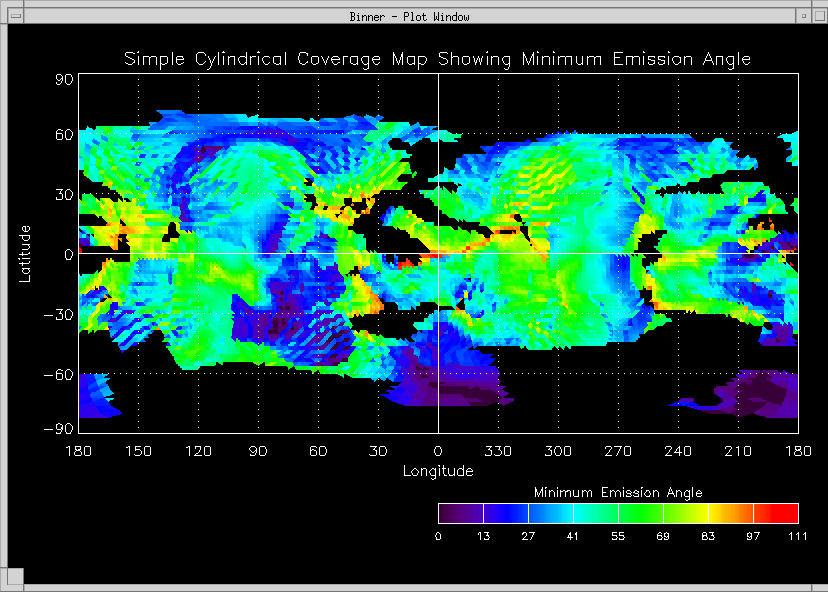Screen dimensions: 828x592
Task: Click the 'Longitude' x-axis label
Action: (x=438, y=471)
